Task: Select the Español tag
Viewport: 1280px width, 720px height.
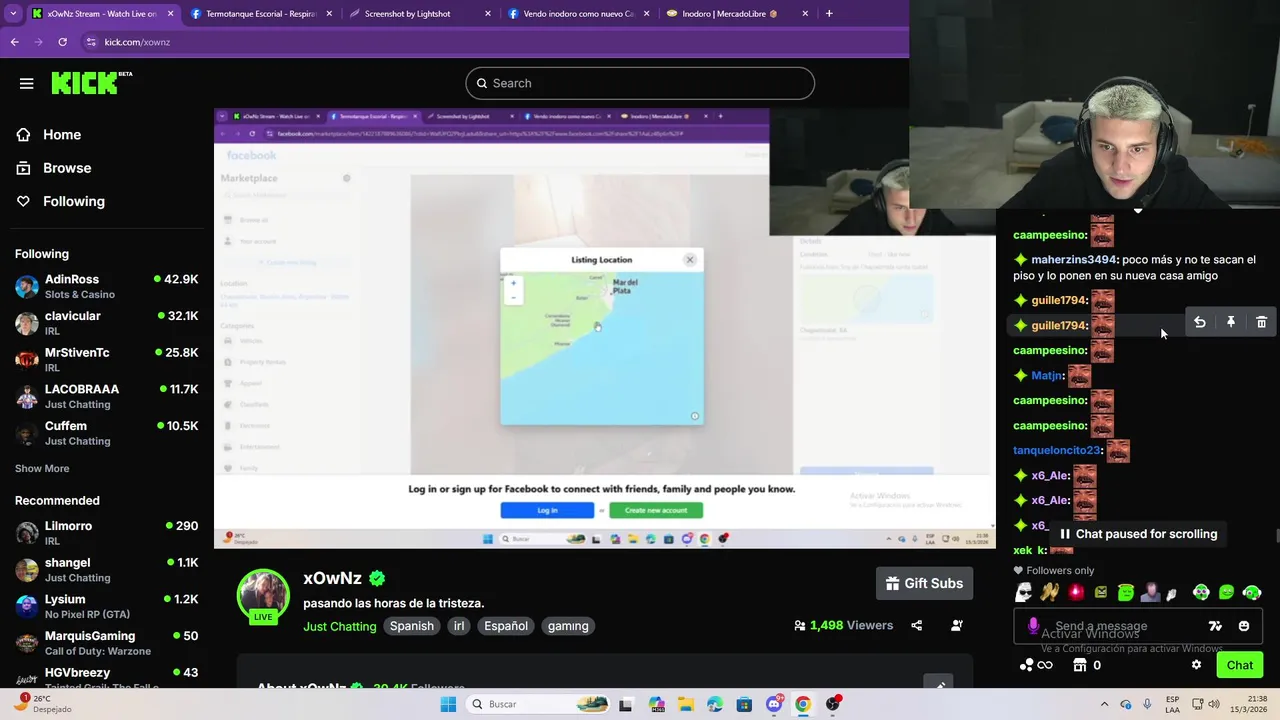Action: (x=506, y=626)
